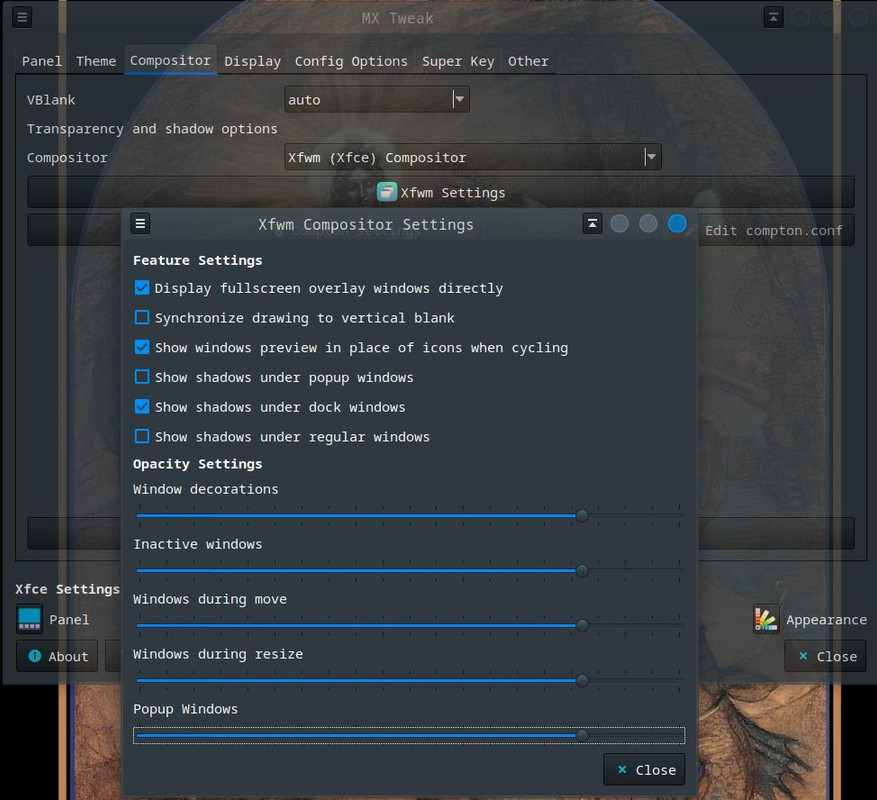The width and height of the screenshot is (877, 800).
Task: Click the Window decorations opacity slider handle
Action: coord(582,515)
